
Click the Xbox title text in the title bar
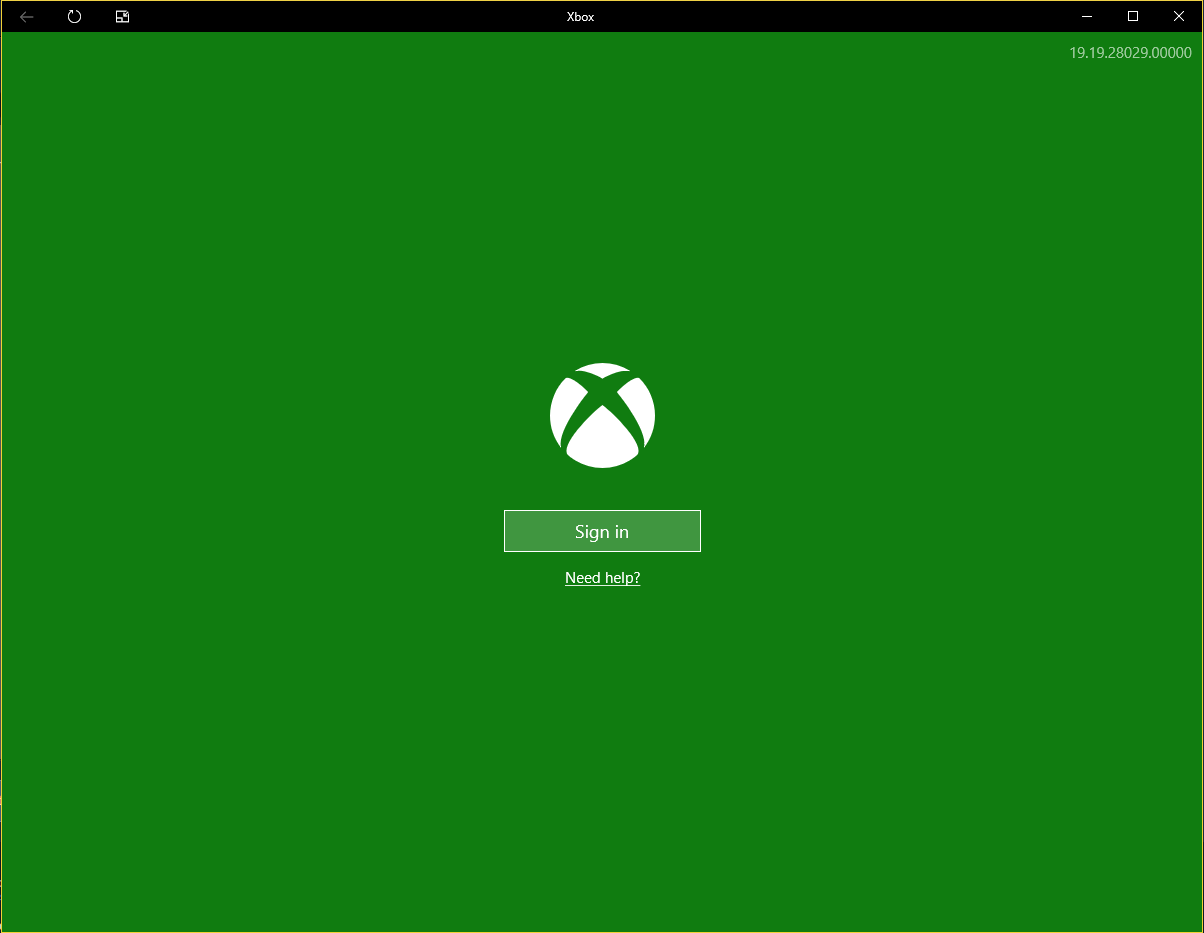(x=580, y=17)
